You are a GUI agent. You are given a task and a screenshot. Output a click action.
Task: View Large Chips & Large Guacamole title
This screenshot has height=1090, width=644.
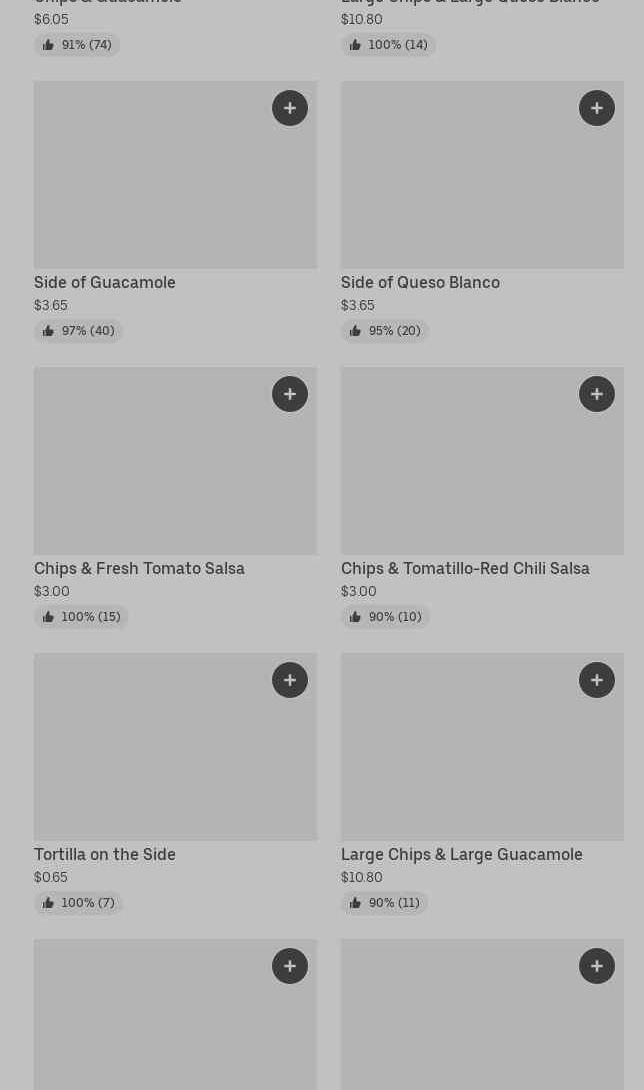click(x=461, y=855)
